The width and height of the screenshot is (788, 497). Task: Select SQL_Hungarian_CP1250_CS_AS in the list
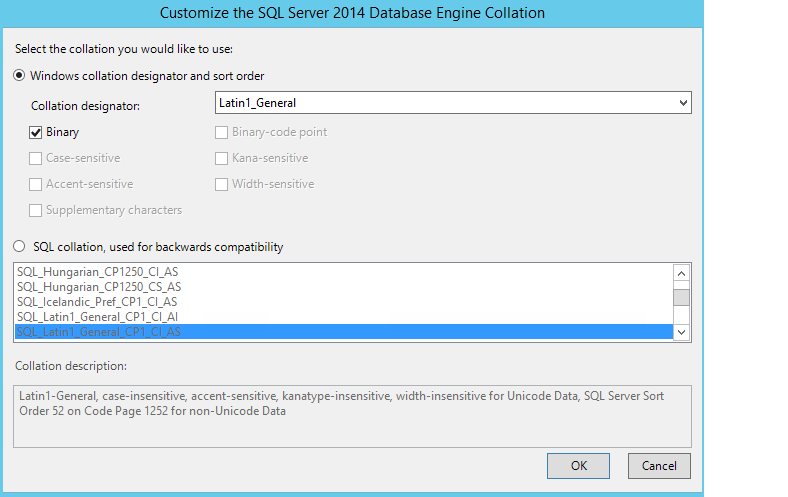pyautogui.click(x=344, y=287)
